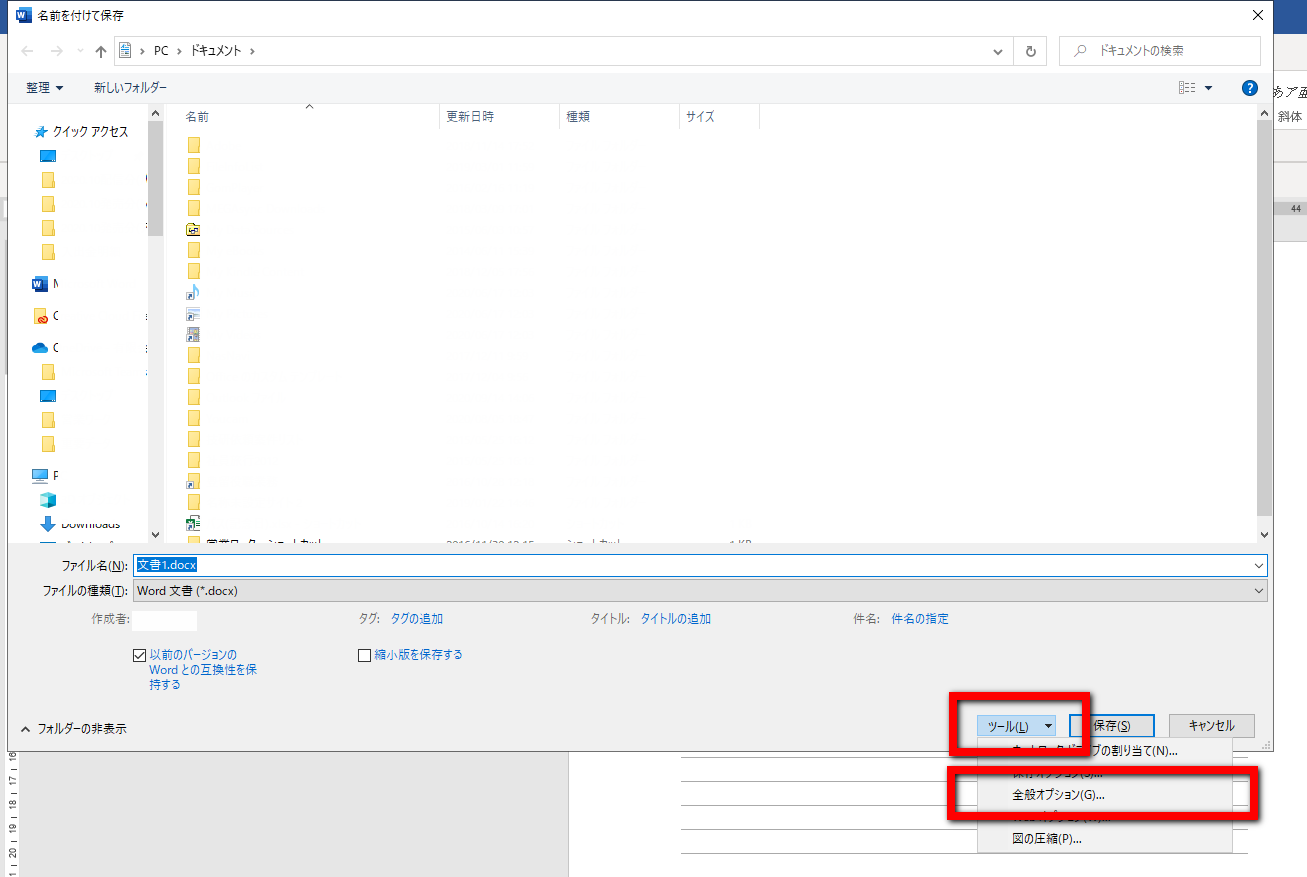
Task: Open the 3D objects cube folder
Action: click(x=48, y=500)
